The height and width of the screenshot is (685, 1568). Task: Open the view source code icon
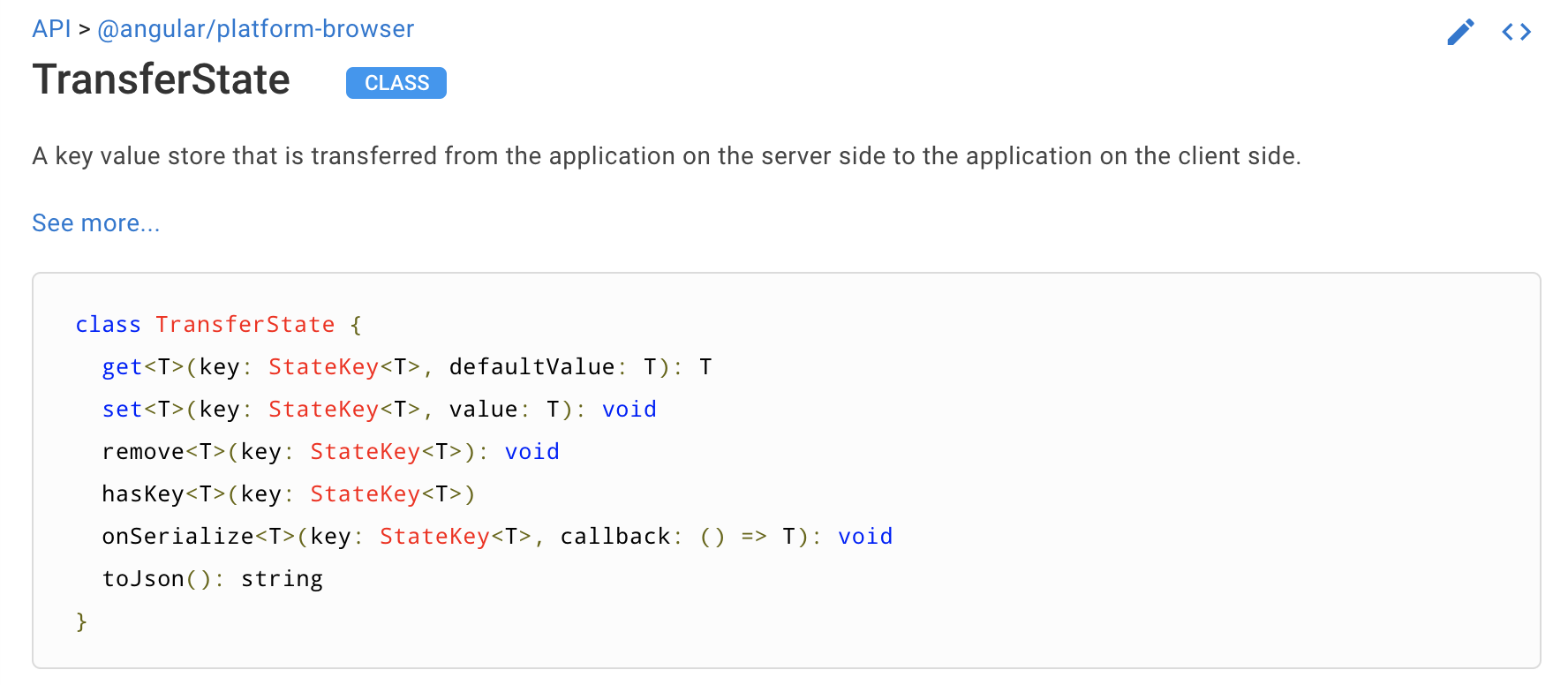point(1517,32)
